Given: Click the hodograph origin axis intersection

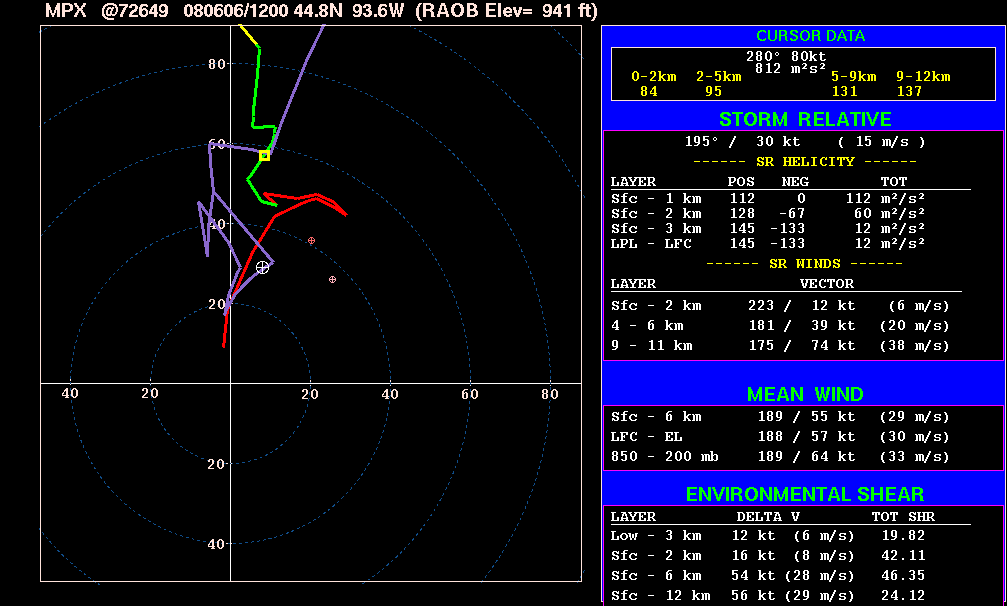Looking at the screenshot, I should (230, 383).
